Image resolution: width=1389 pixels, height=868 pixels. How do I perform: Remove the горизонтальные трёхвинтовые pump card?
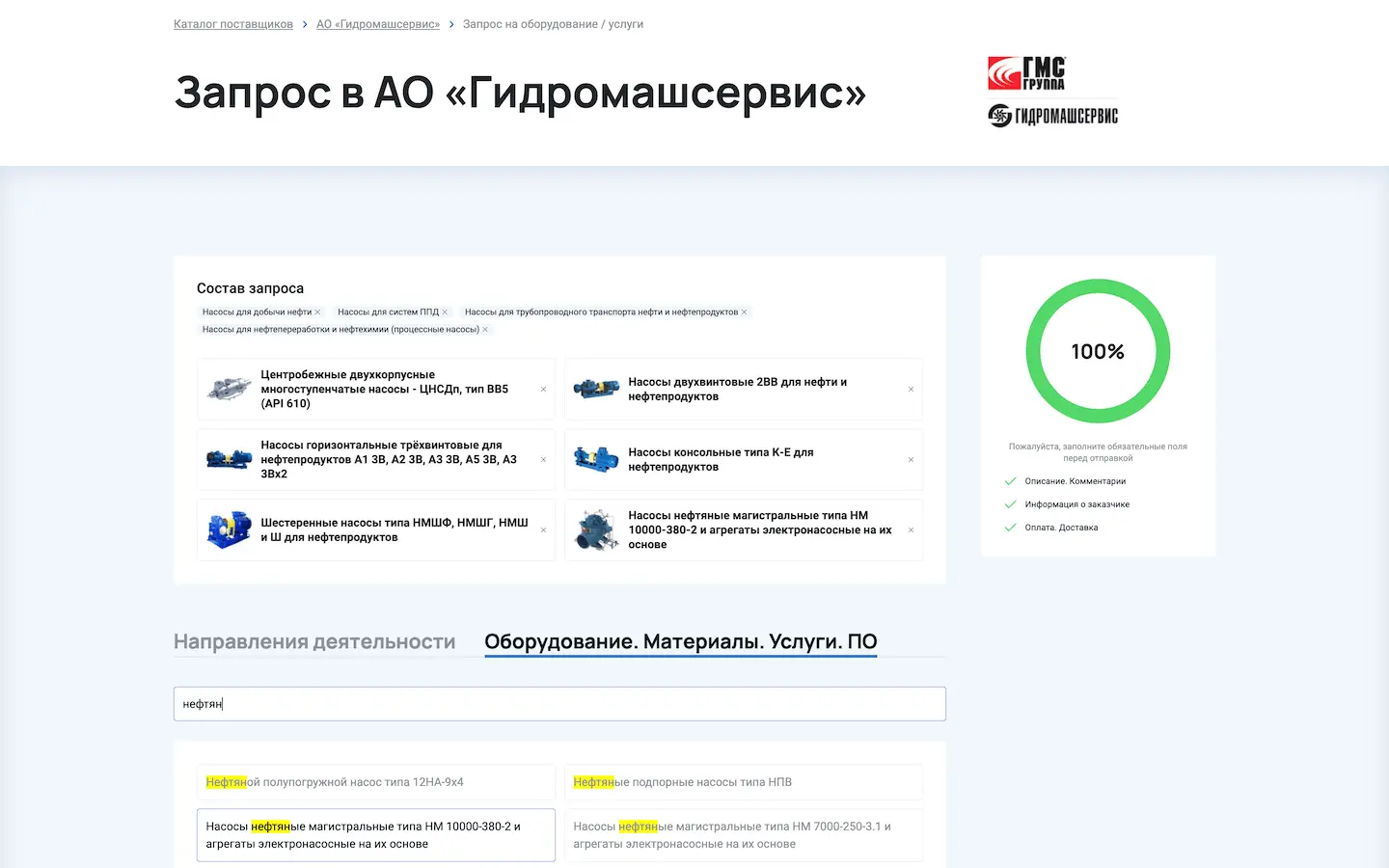tap(543, 460)
